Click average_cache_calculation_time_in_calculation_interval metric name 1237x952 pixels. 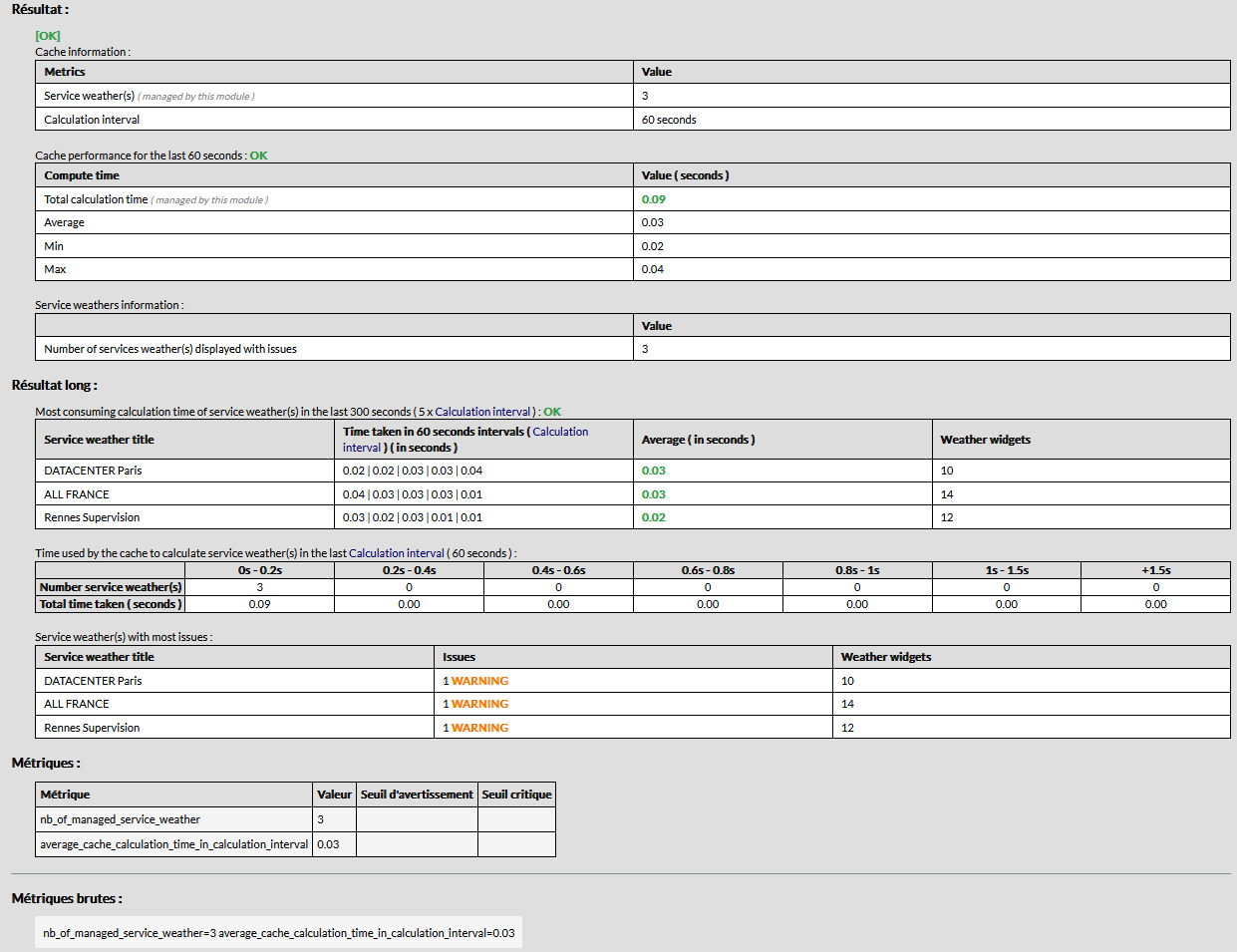[173, 844]
